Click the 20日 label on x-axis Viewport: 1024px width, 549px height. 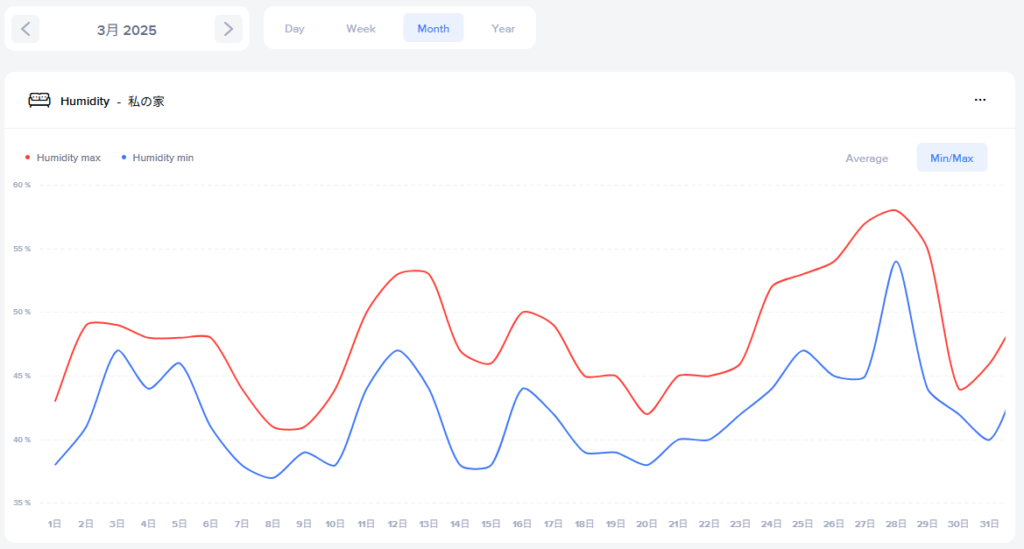click(647, 524)
